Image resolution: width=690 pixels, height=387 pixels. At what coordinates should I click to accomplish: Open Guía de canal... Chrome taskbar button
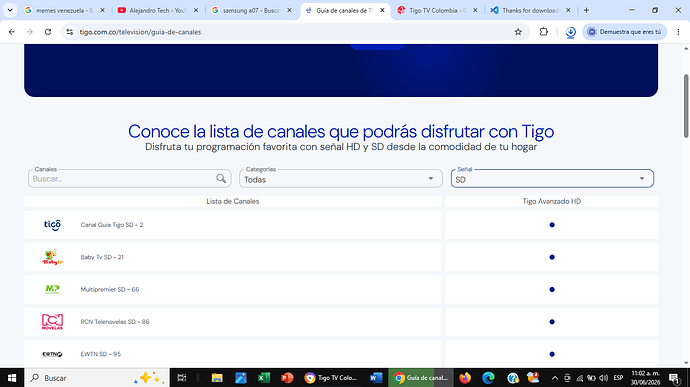click(x=421, y=378)
